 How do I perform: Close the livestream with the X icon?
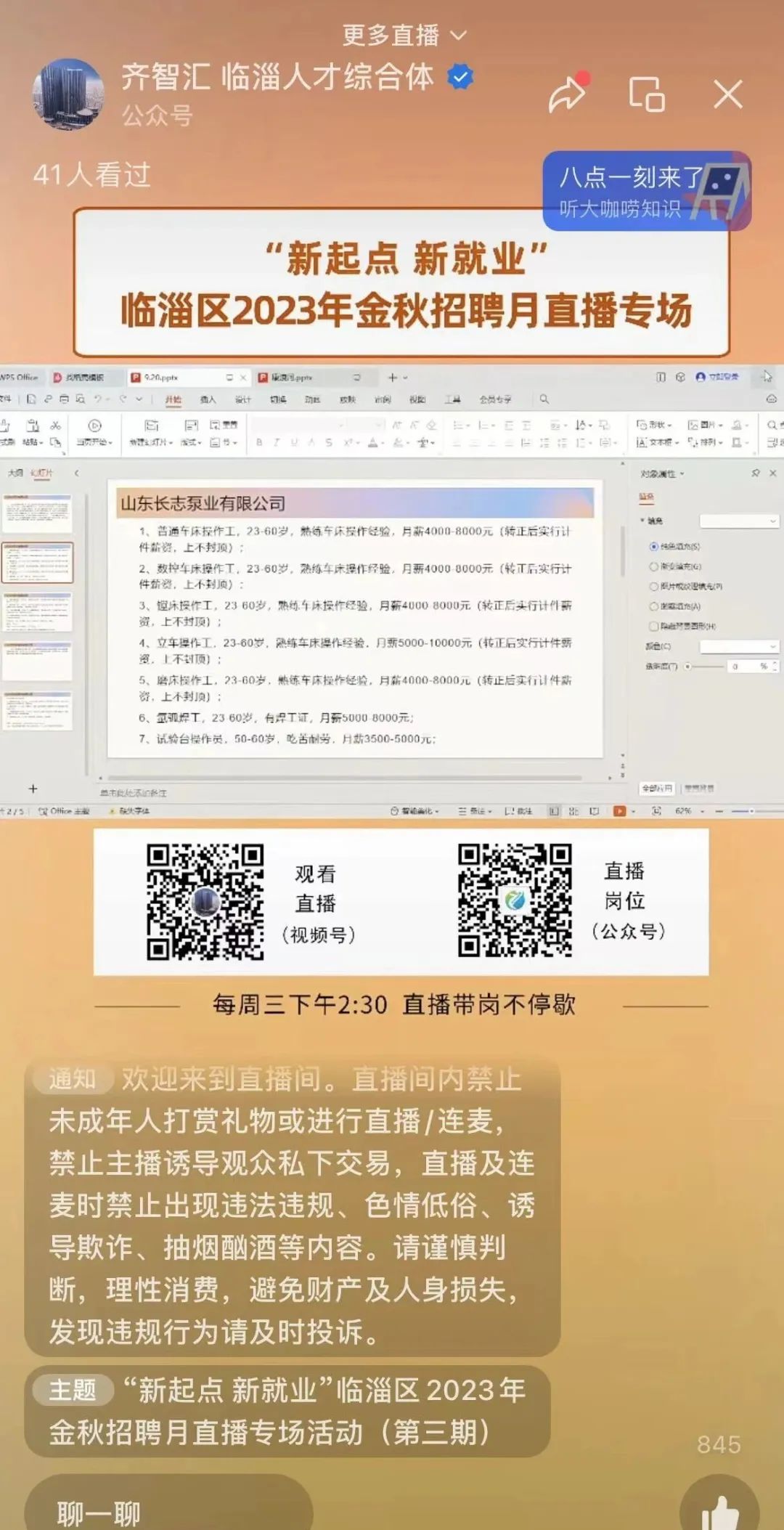point(727,94)
